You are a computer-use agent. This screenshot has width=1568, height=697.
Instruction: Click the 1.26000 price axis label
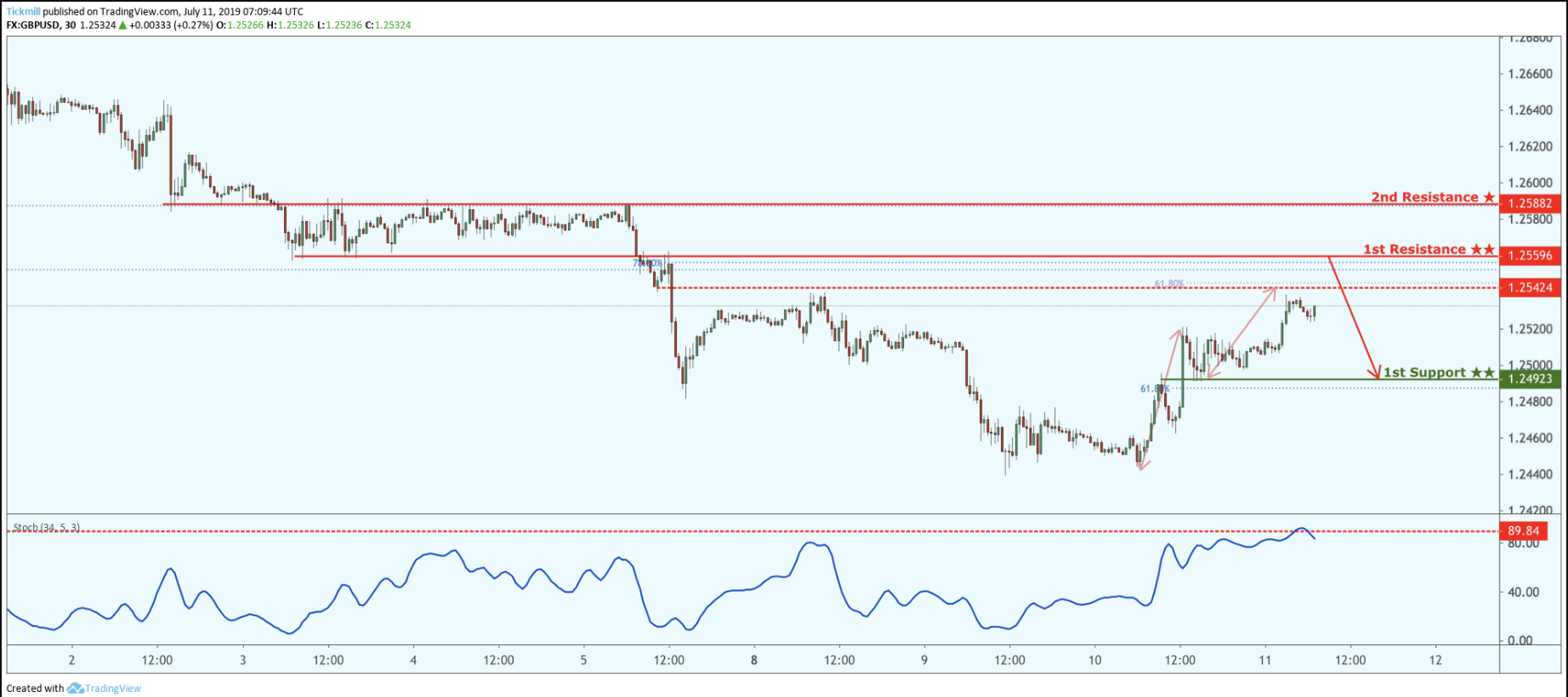coord(1530,183)
